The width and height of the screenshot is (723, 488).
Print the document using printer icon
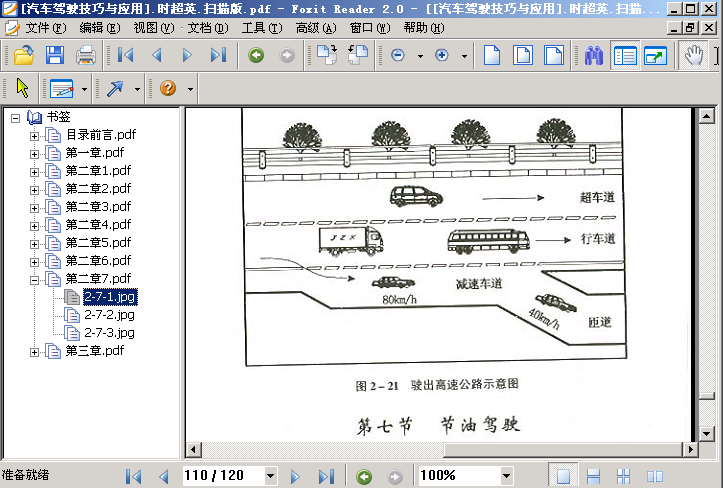[x=85, y=55]
